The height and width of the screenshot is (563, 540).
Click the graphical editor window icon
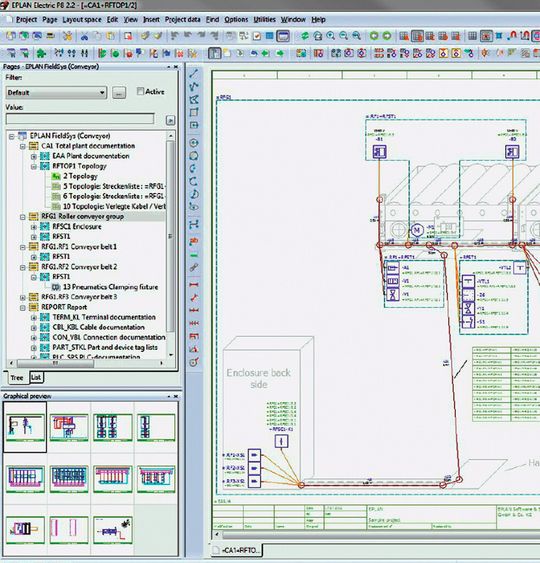click(283, 36)
